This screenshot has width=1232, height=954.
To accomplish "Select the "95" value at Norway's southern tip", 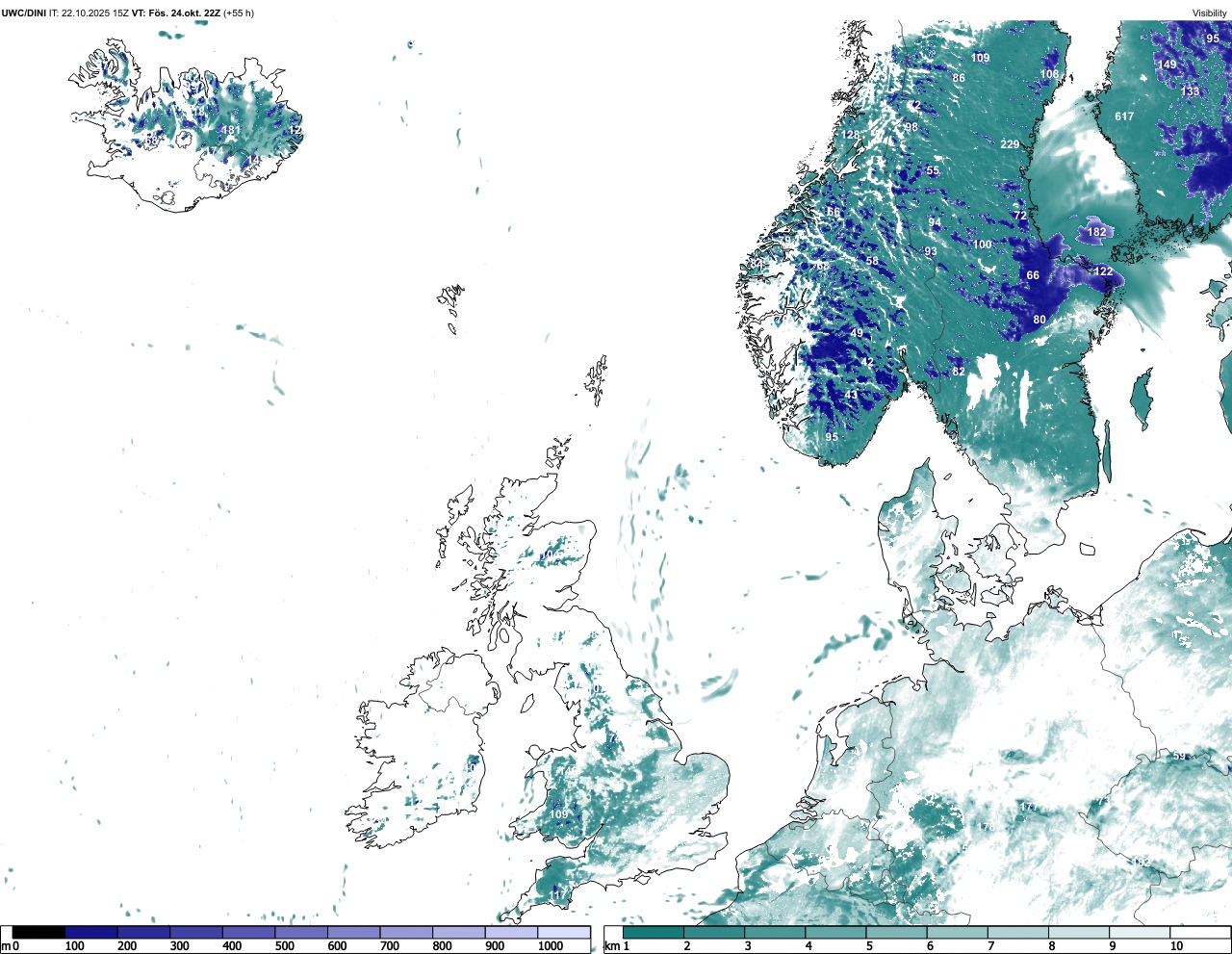I will (832, 437).
